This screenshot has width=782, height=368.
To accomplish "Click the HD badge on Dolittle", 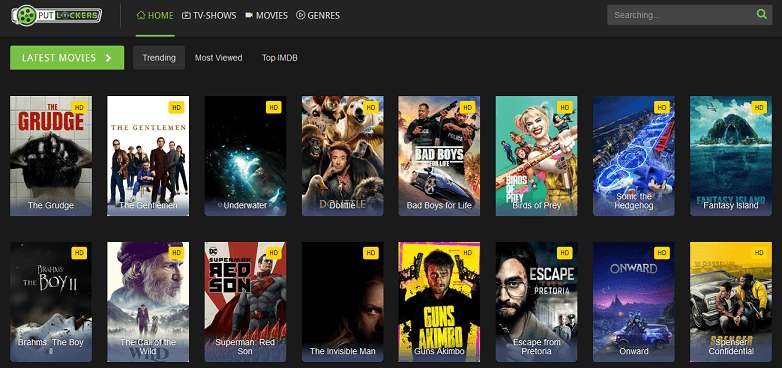I will 371,107.
